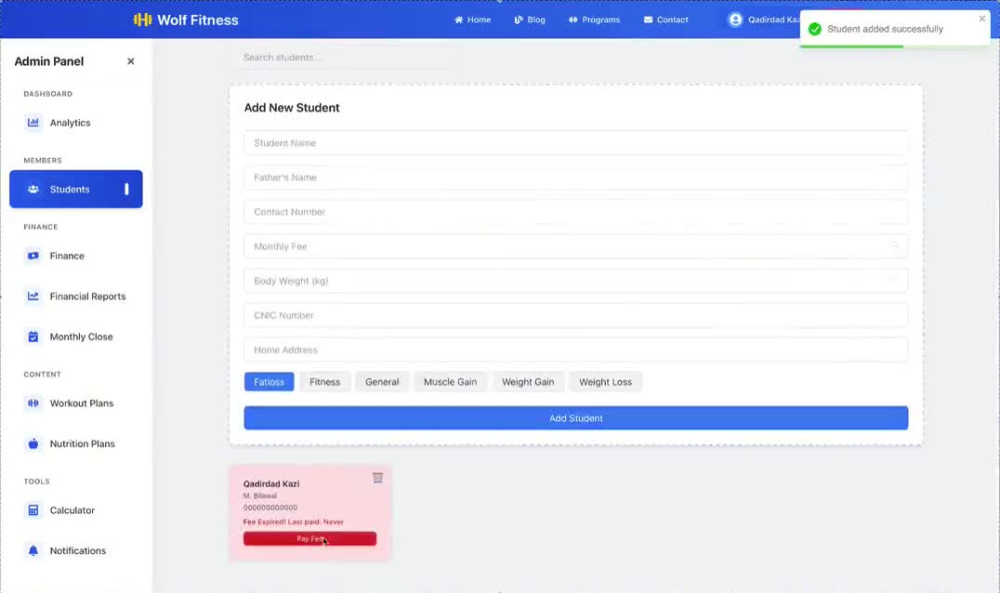
Task: Click the Blog link text
Action: pos(536,20)
